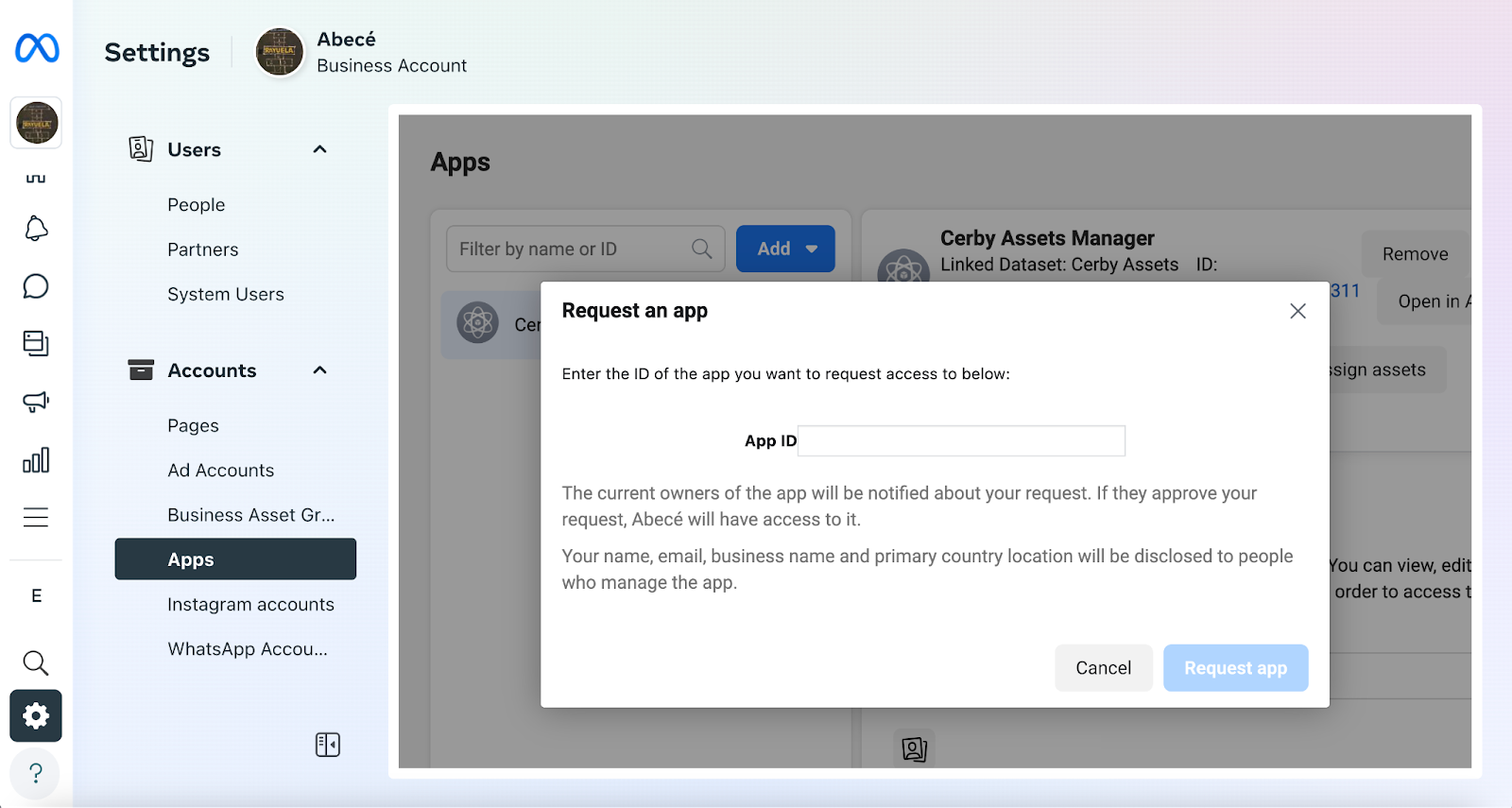
Task: Open Ad Accounts menu item
Action: (221, 470)
